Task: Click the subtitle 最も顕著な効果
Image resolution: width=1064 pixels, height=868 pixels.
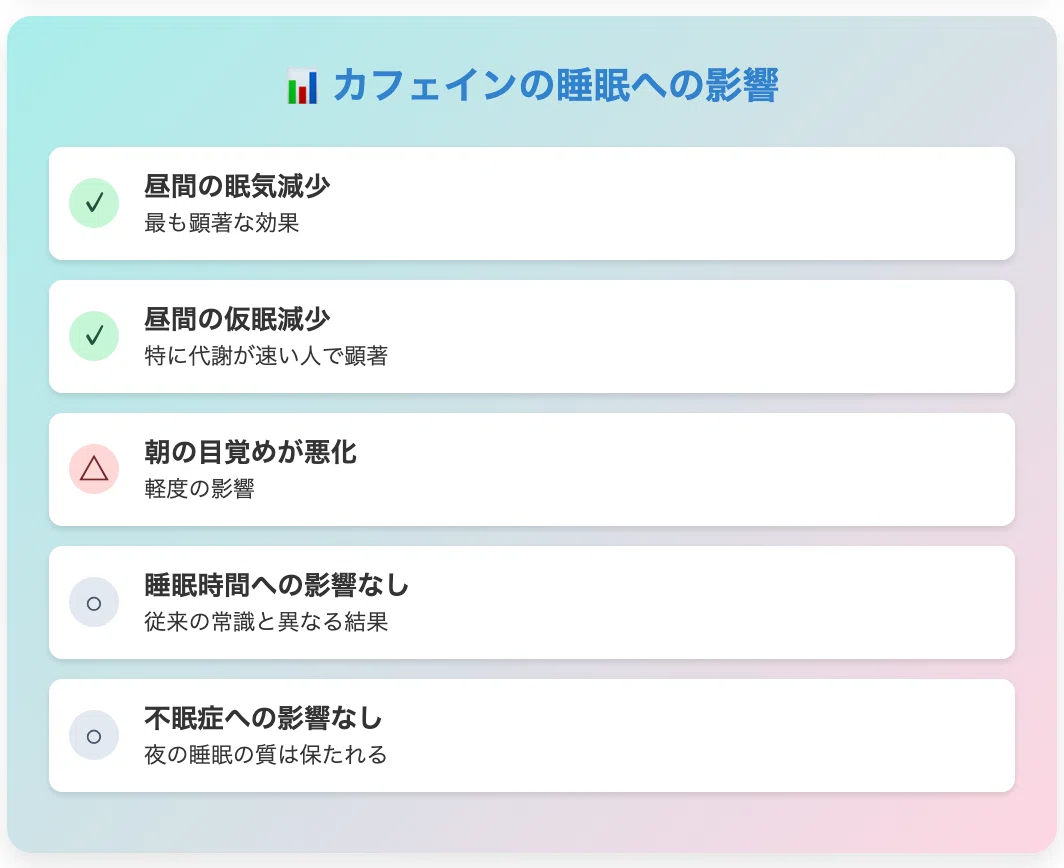Action: (221, 223)
